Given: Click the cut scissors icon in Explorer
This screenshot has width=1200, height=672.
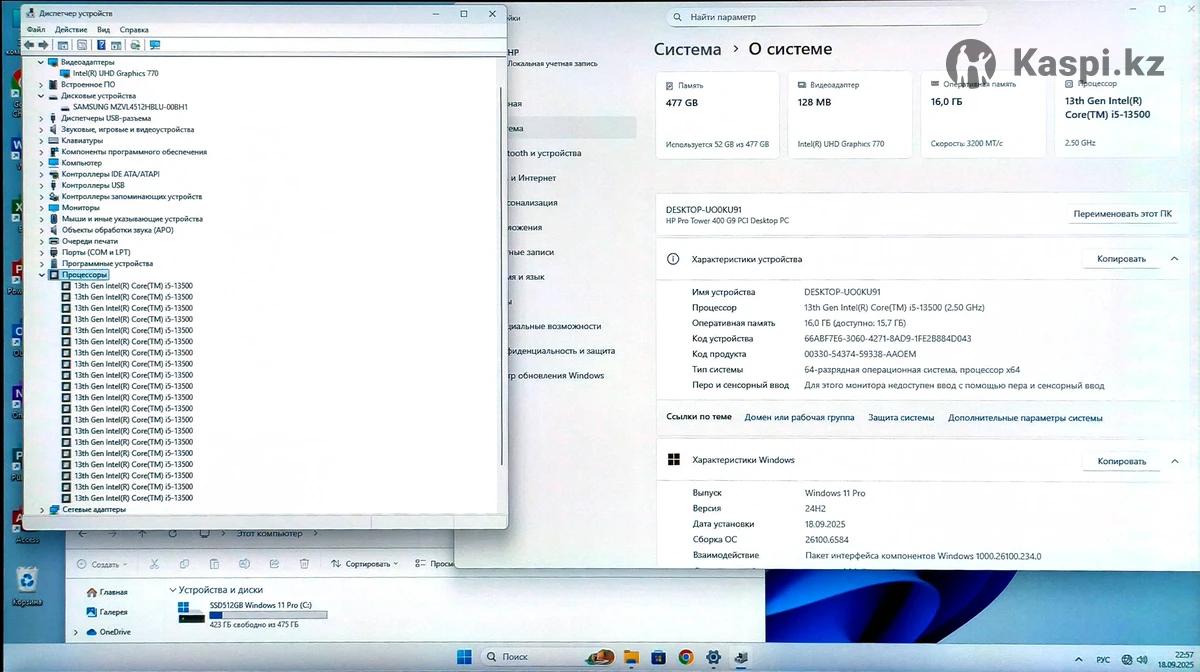Looking at the screenshot, I should point(154,564).
